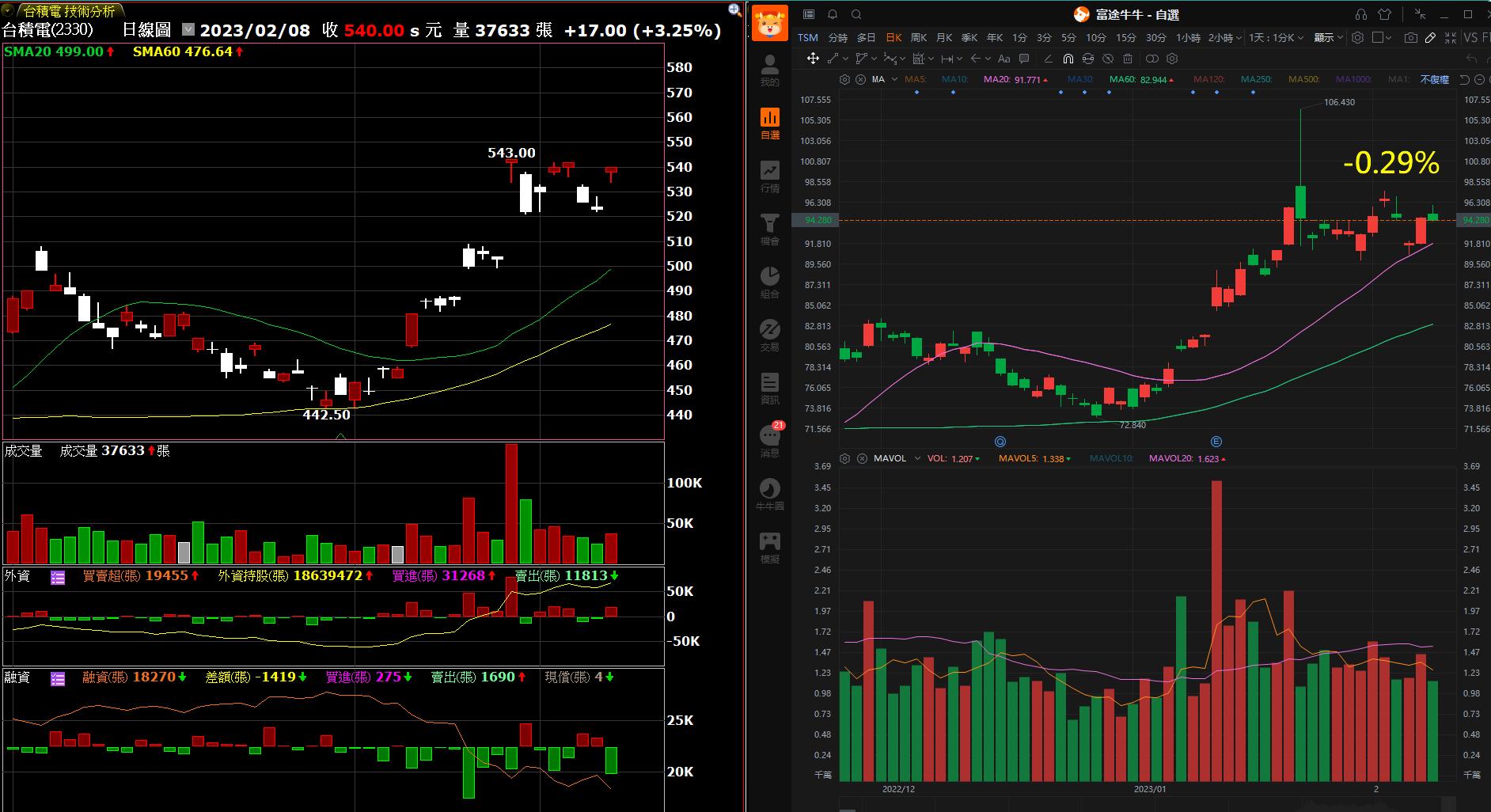Viewport: 1491px width, 812px height.
Task: Toggle the MAVOL10 volume average line
Action: tap(1111, 459)
